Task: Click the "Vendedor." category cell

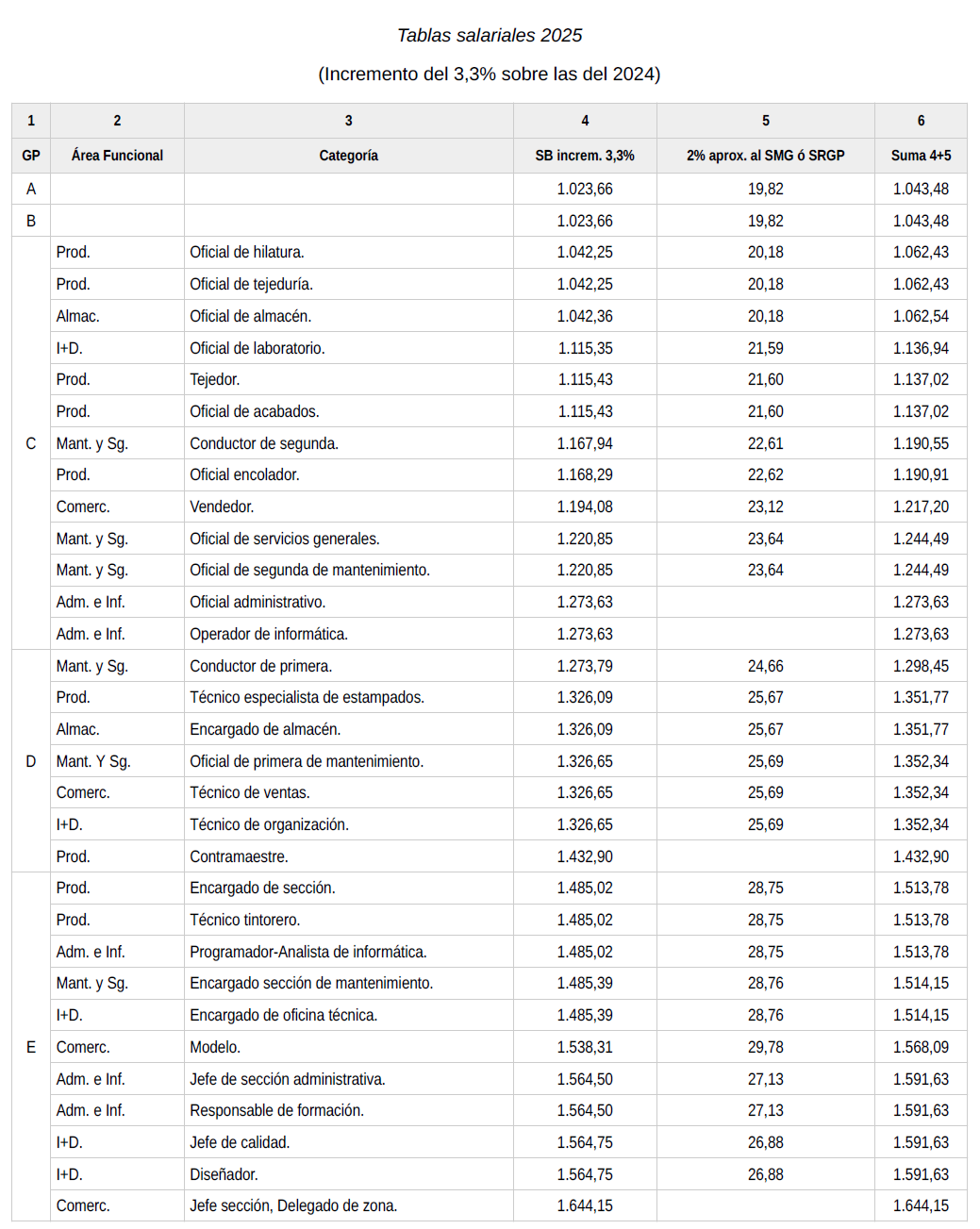Action: [x=222, y=507]
